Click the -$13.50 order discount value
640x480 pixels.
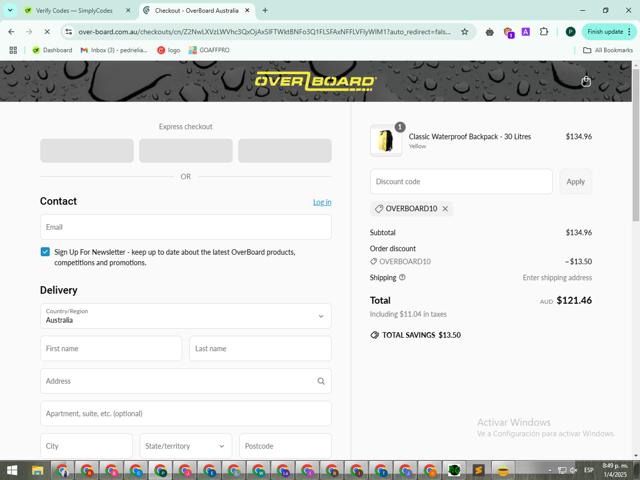[578, 261]
